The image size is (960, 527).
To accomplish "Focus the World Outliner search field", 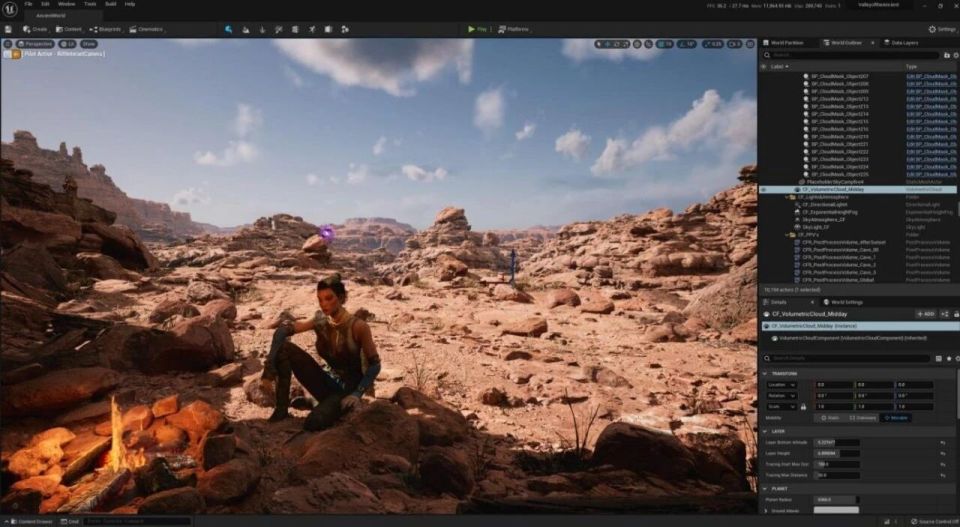I will (x=851, y=55).
